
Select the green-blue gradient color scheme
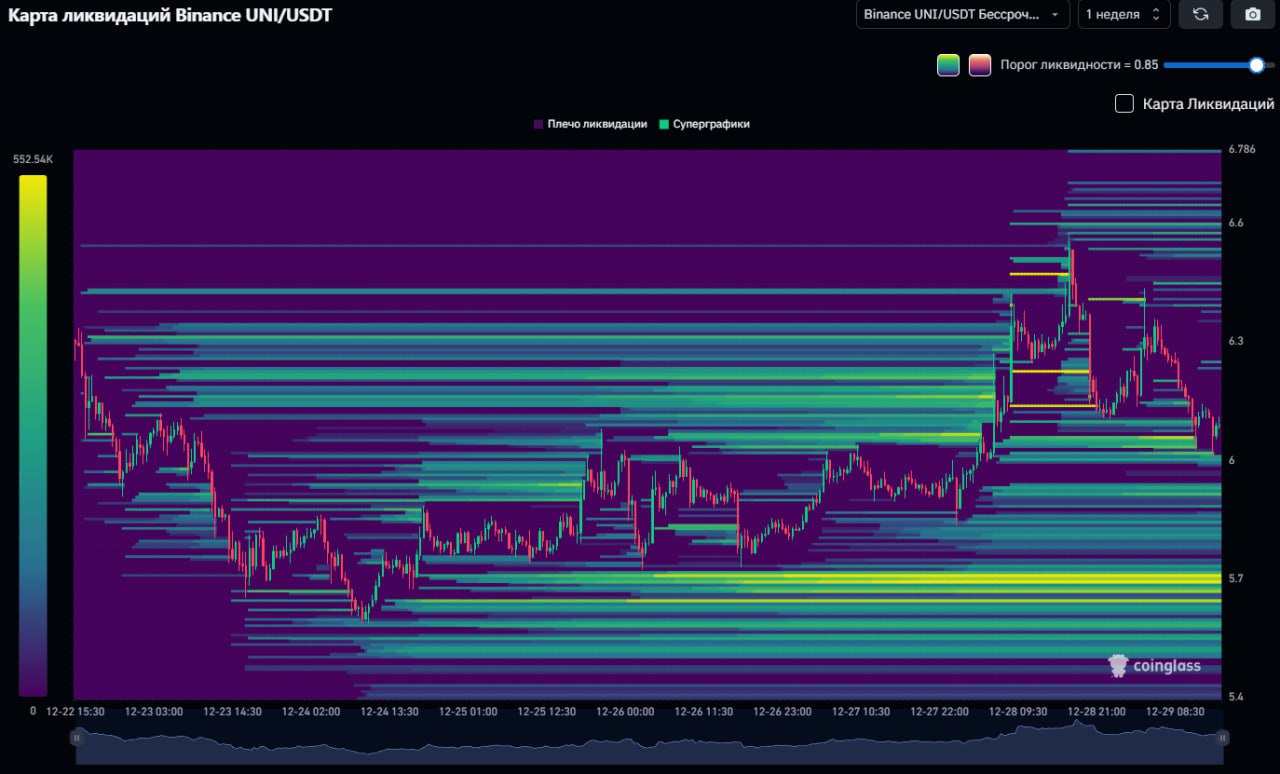pos(948,65)
